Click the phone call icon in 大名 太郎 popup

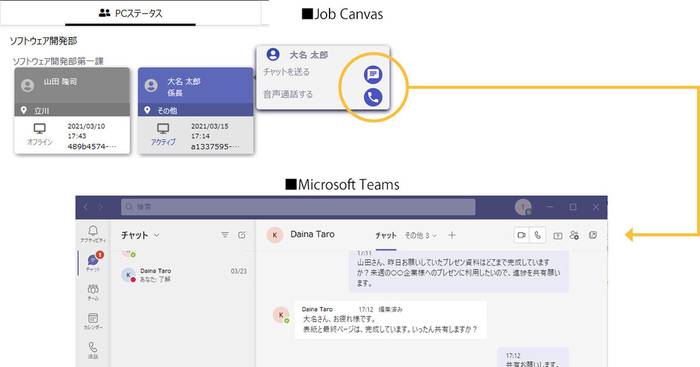click(x=373, y=97)
